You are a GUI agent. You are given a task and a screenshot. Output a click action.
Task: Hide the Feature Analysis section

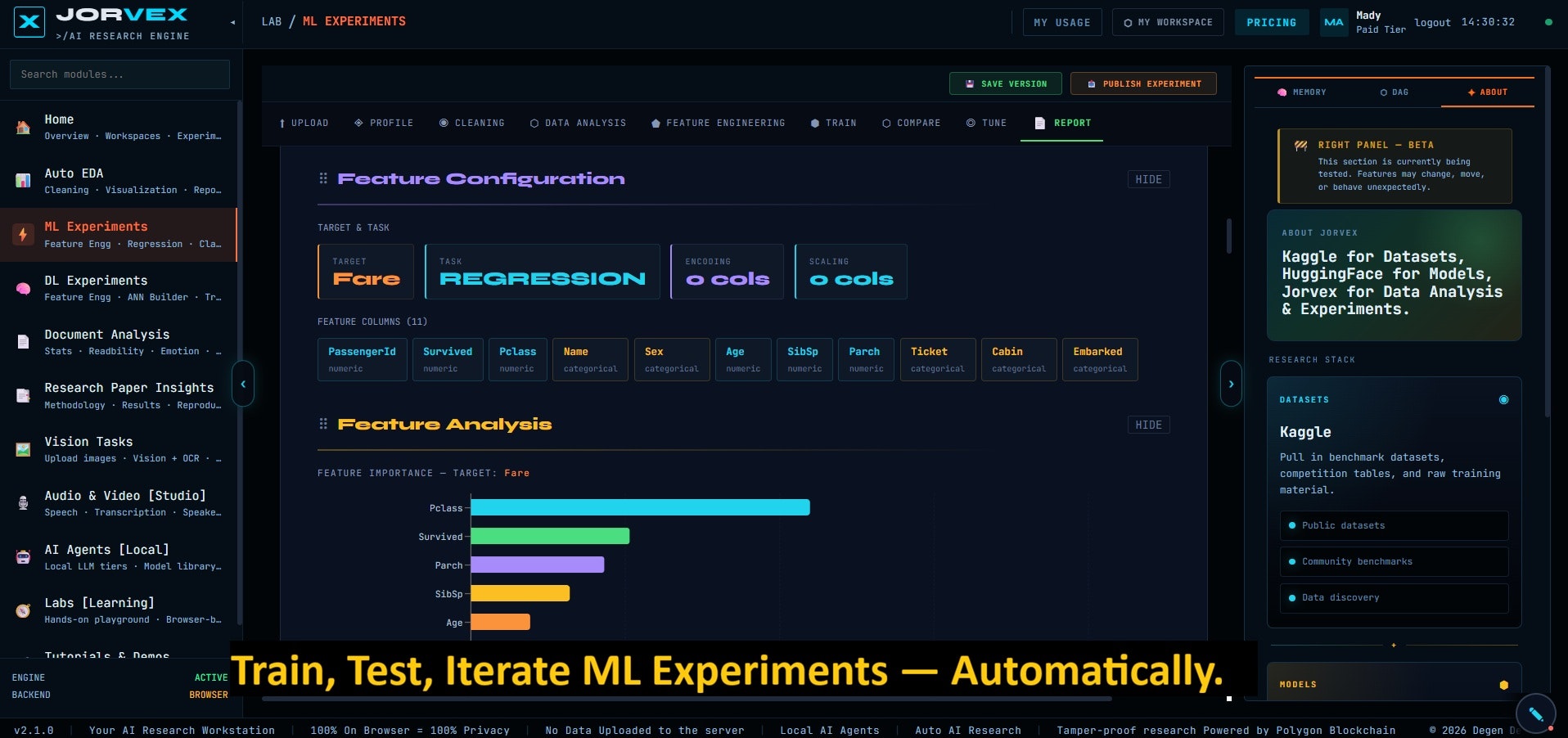[1148, 425]
